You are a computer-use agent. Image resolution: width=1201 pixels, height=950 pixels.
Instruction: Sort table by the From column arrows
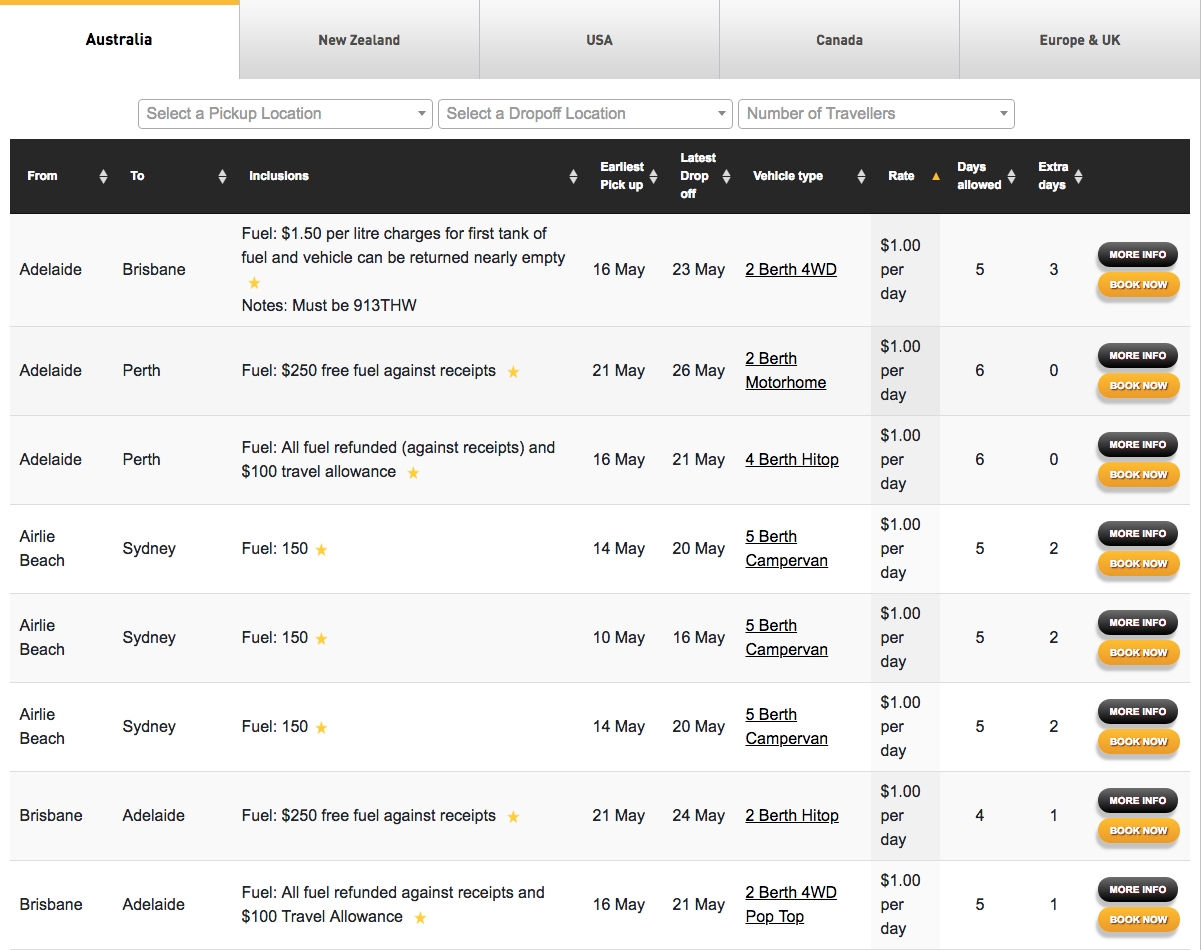[x=103, y=177]
